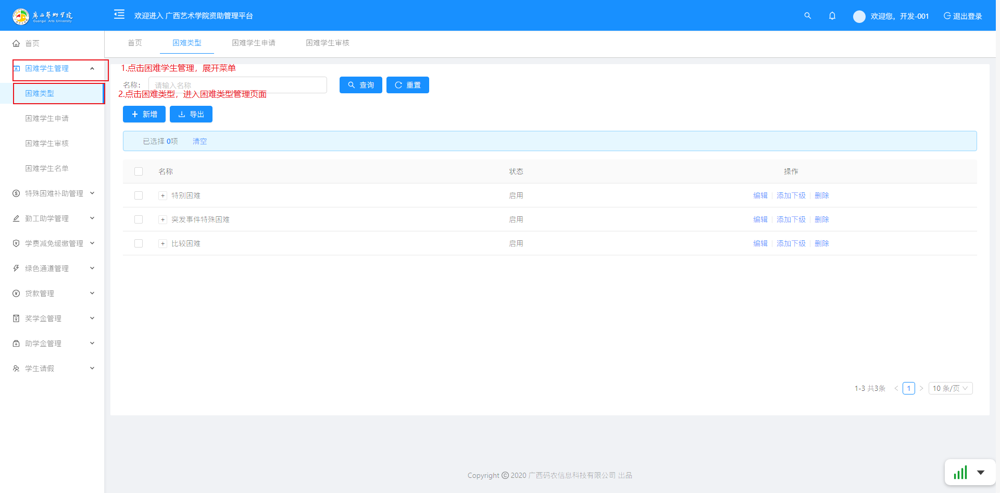This screenshot has height=493, width=1000.
Task: Check the box for 特别困难 row
Action: [139, 196]
